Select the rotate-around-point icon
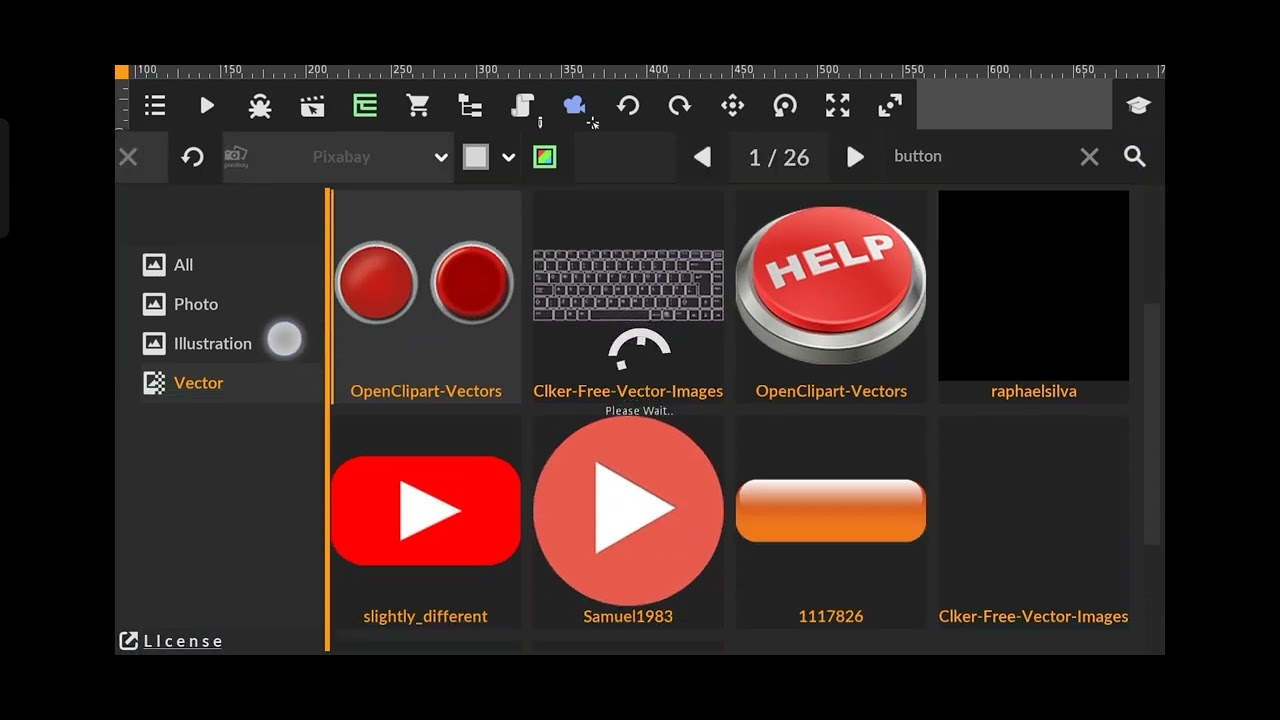This screenshot has width=1280, height=720. (x=785, y=106)
